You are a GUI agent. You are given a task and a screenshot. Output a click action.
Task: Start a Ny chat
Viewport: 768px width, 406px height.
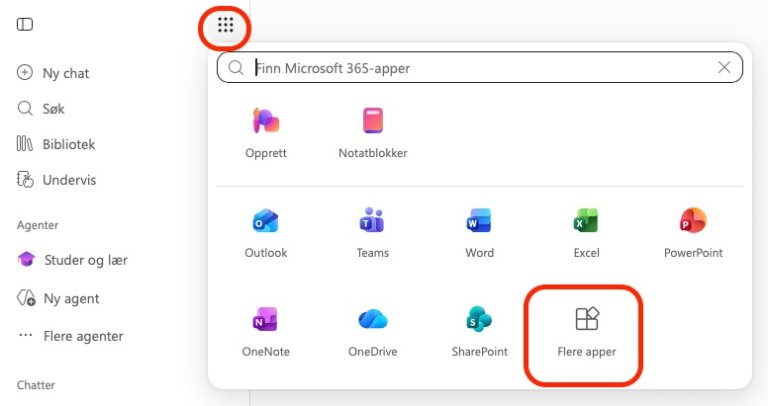point(53,73)
